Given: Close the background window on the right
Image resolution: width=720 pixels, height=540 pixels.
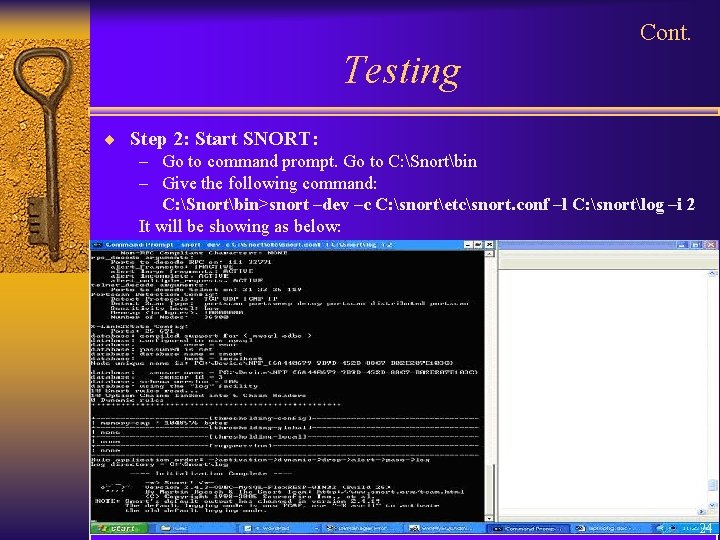Looking at the screenshot, I should coord(711,245).
